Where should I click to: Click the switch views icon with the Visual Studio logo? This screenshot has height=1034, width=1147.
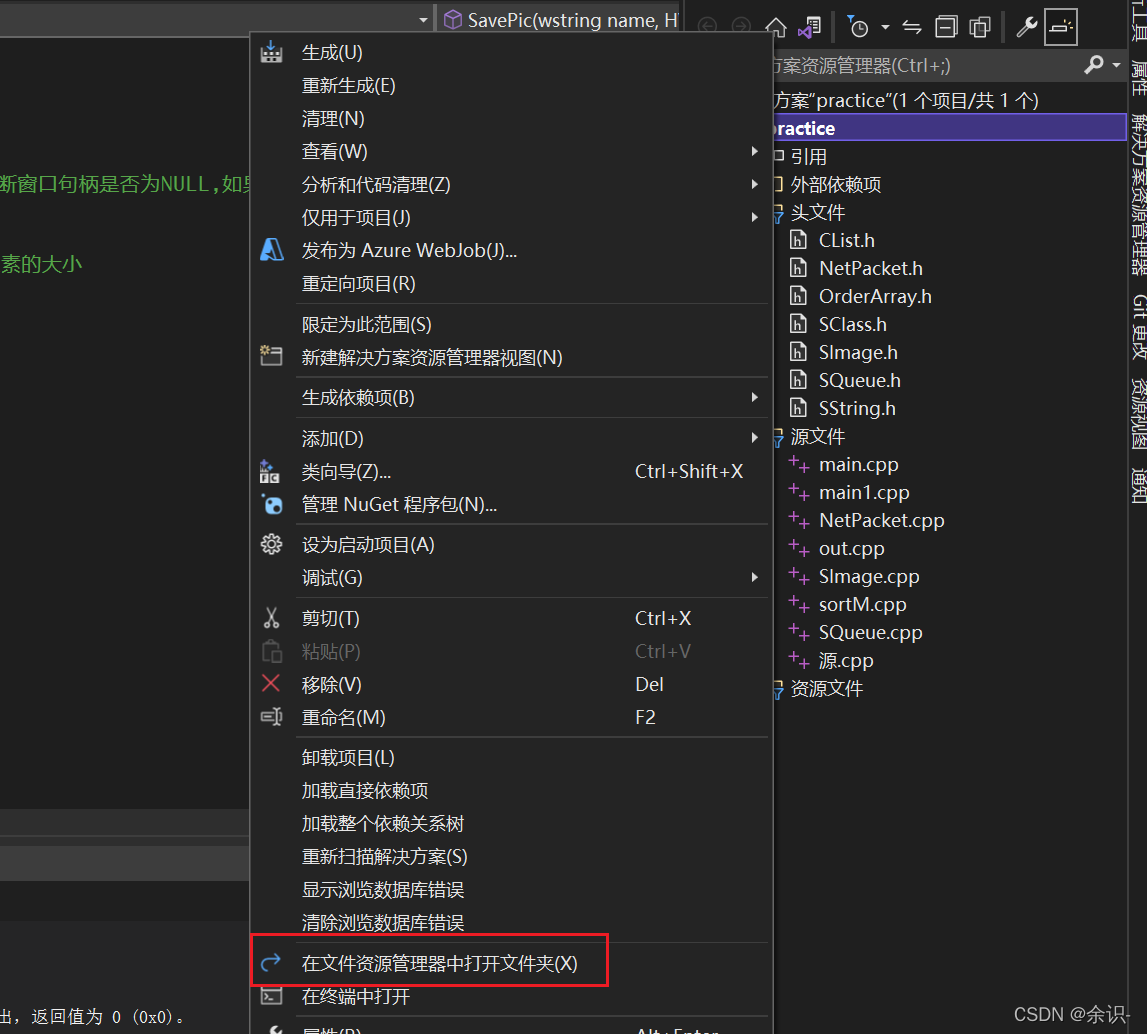click(x=810, y=27)
